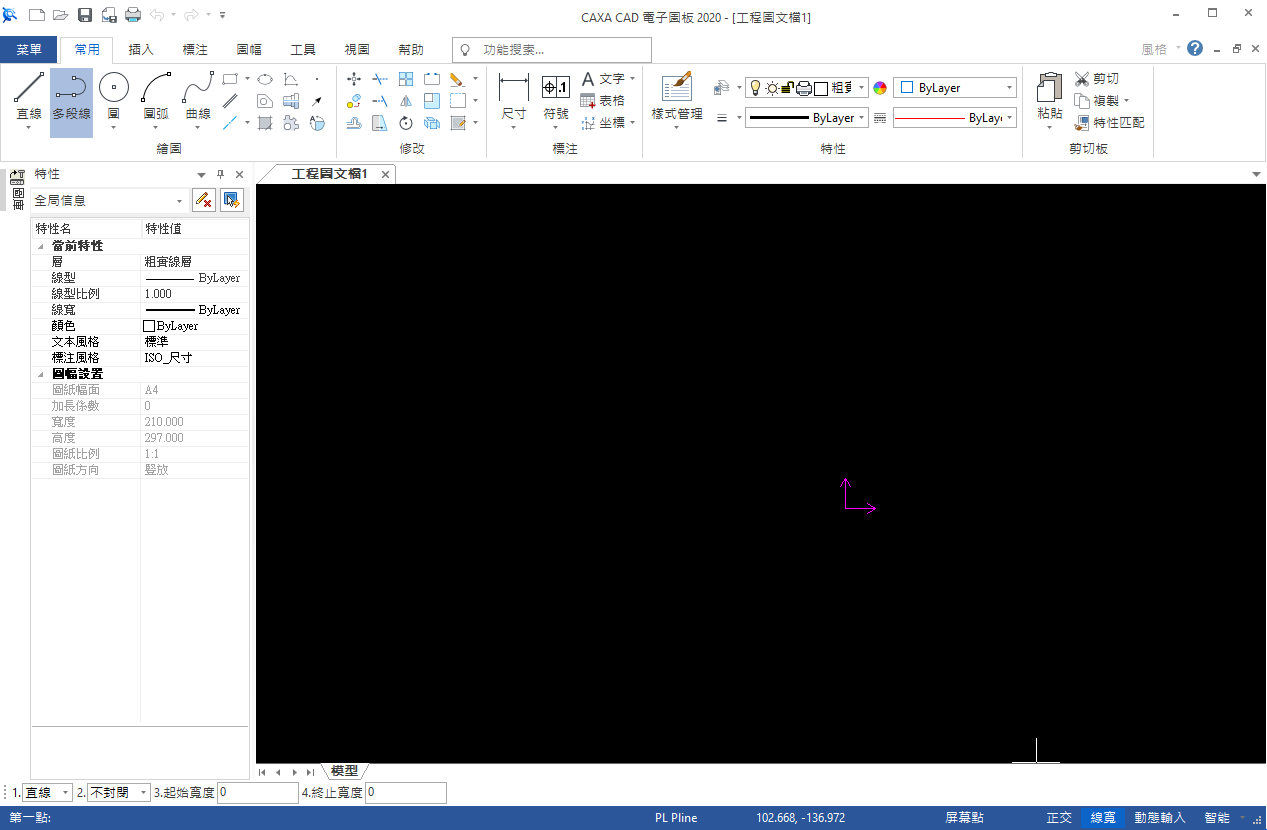Toggle 正交 ortho mode in status bar
Screen dimensions: 1267x830
click(1059, 818)
